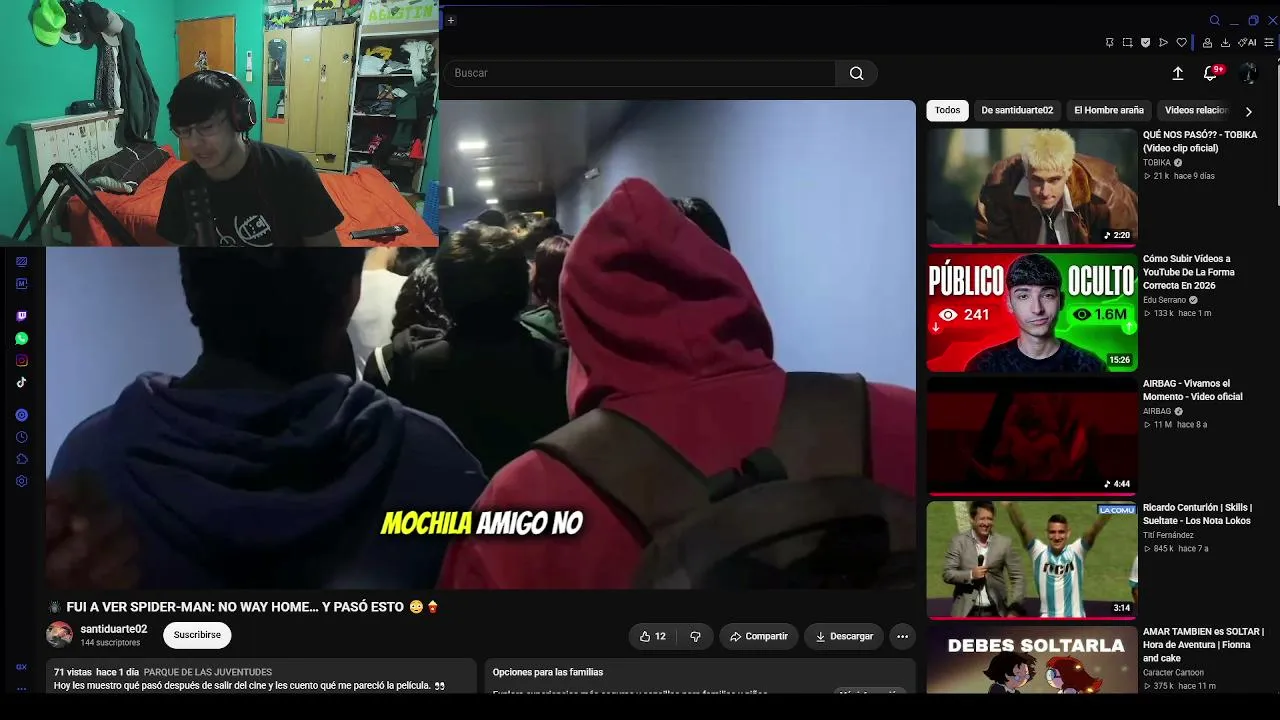Viewport: 1280px width, 720px height.
Task: Click the '144 suscriptores' text
Action: tap(110, 643)
